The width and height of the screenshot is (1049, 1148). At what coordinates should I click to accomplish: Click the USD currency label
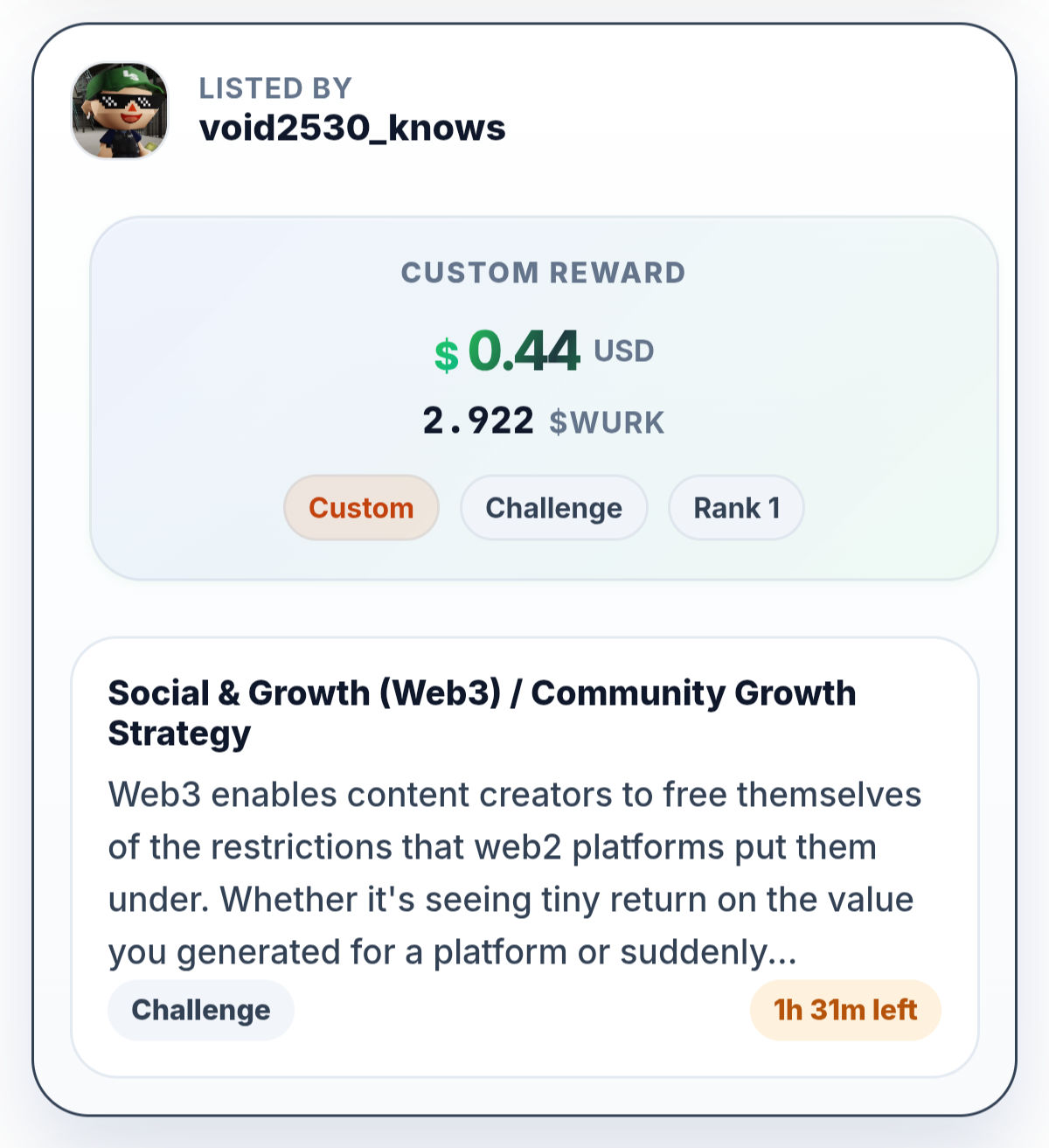624,351
